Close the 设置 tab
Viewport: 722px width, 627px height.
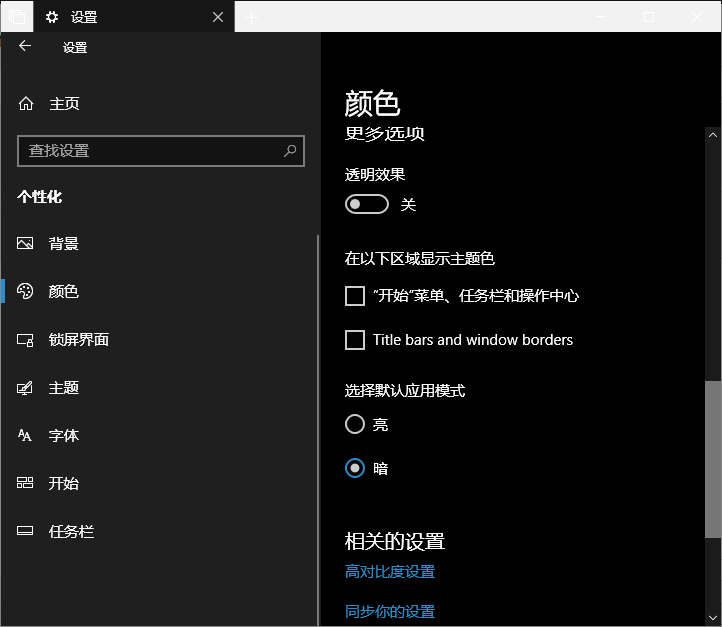(219, 17)
